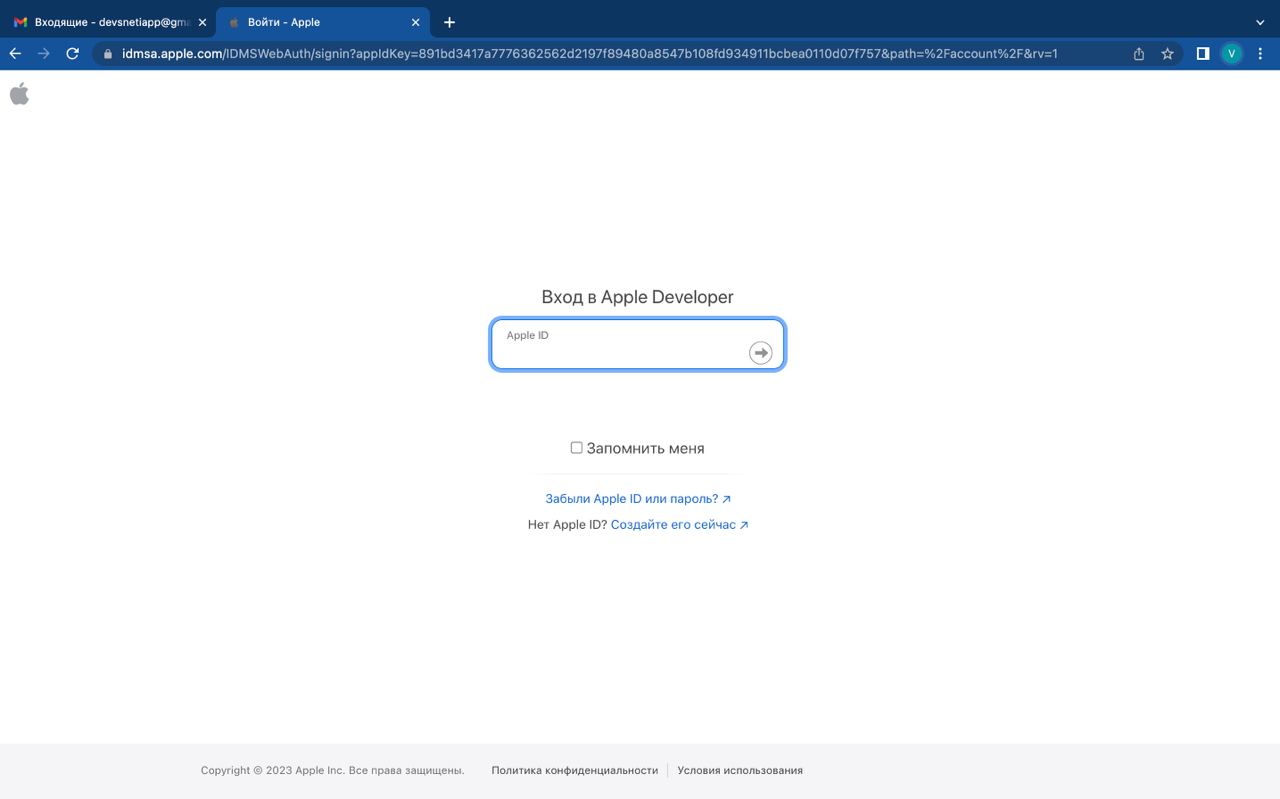This screenshot has width=1280, height=799.
Task: Expand tab search chevron
Action: [x=1259, y=22]
